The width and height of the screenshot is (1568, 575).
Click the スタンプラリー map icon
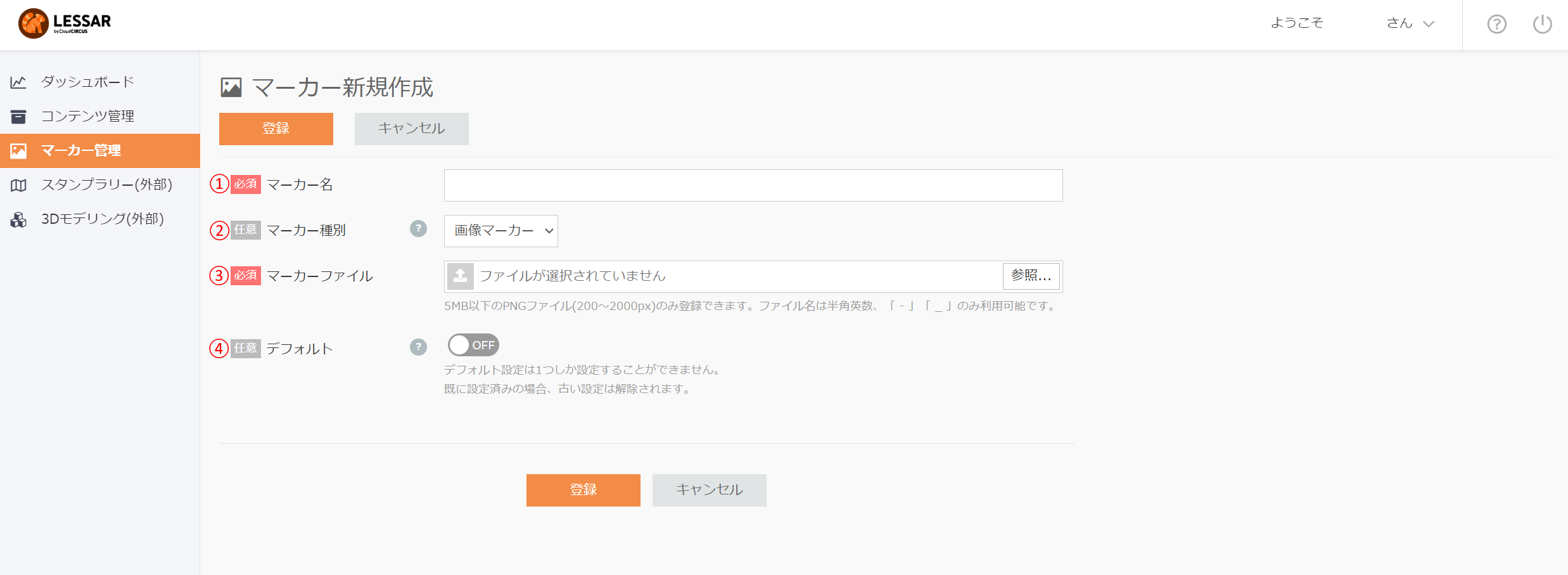(x=18, y=185)
